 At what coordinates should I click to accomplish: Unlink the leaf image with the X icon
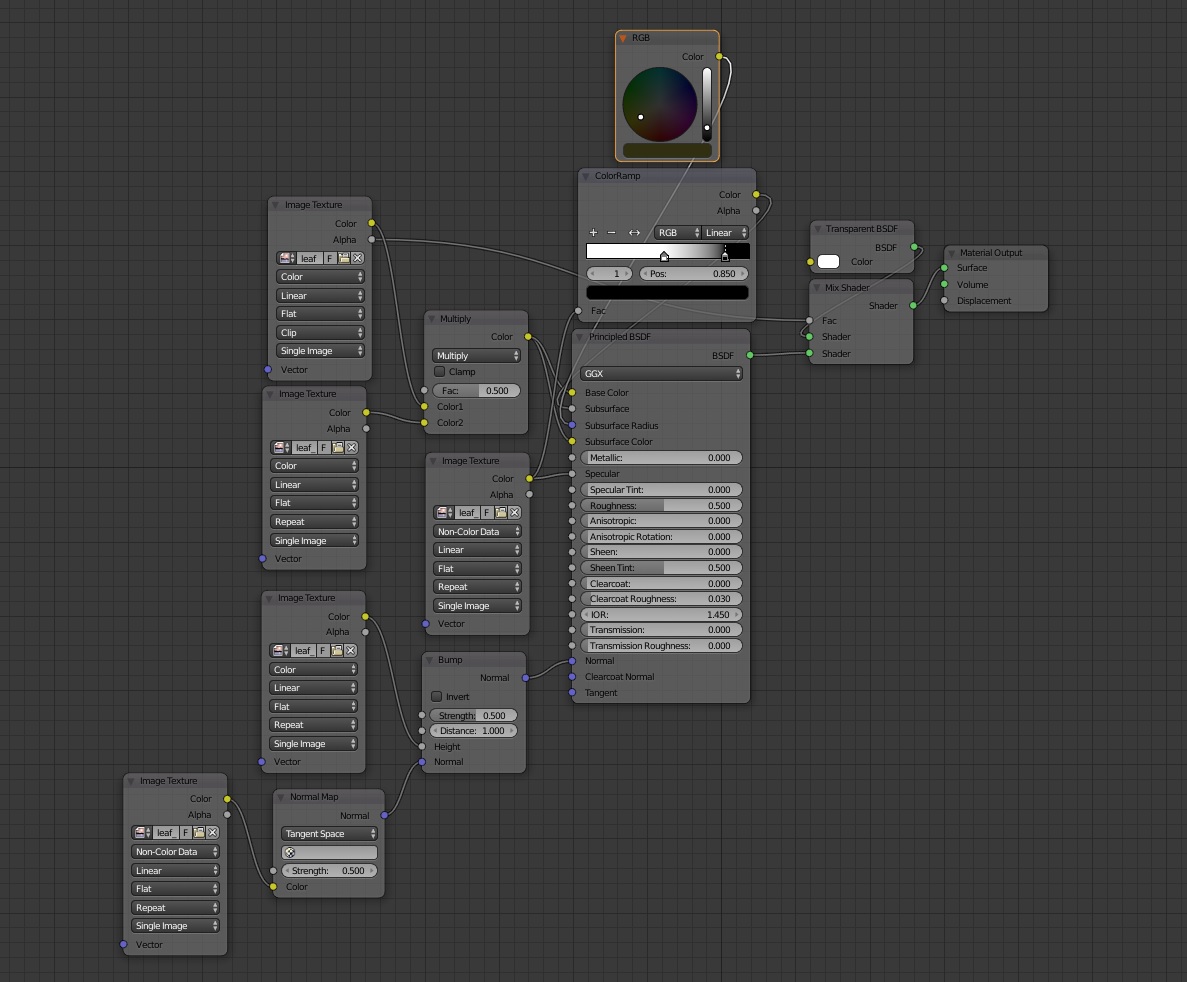tap(357, 258)
